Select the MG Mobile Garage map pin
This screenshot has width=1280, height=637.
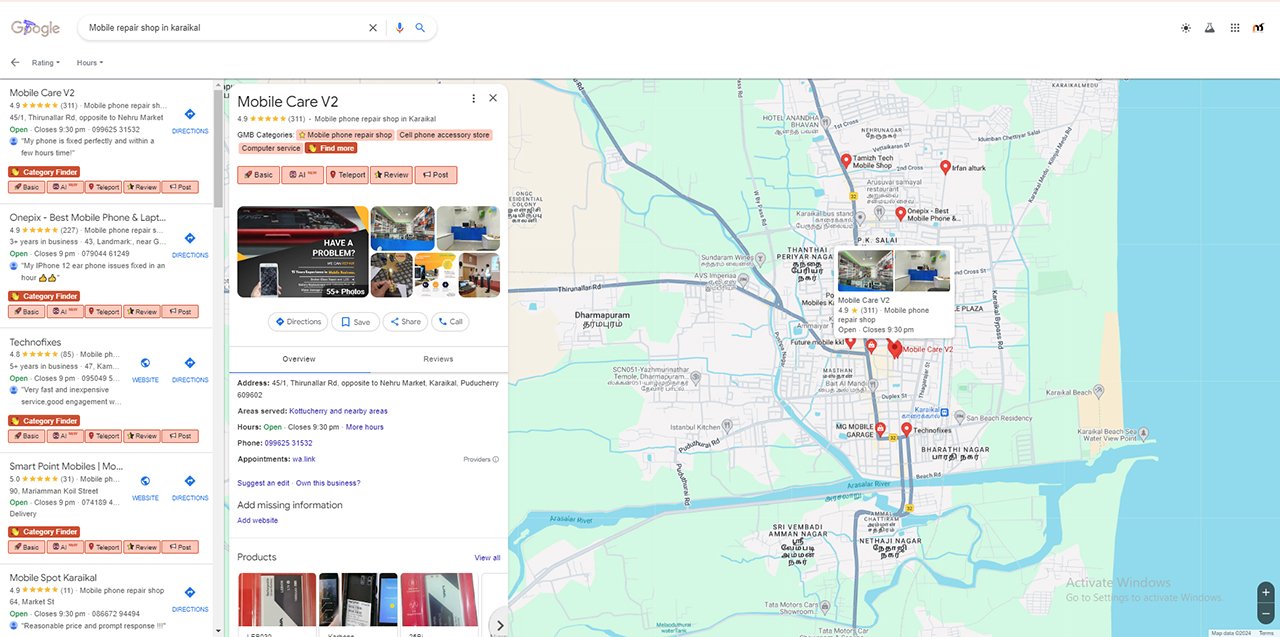[x=881, y=430]
